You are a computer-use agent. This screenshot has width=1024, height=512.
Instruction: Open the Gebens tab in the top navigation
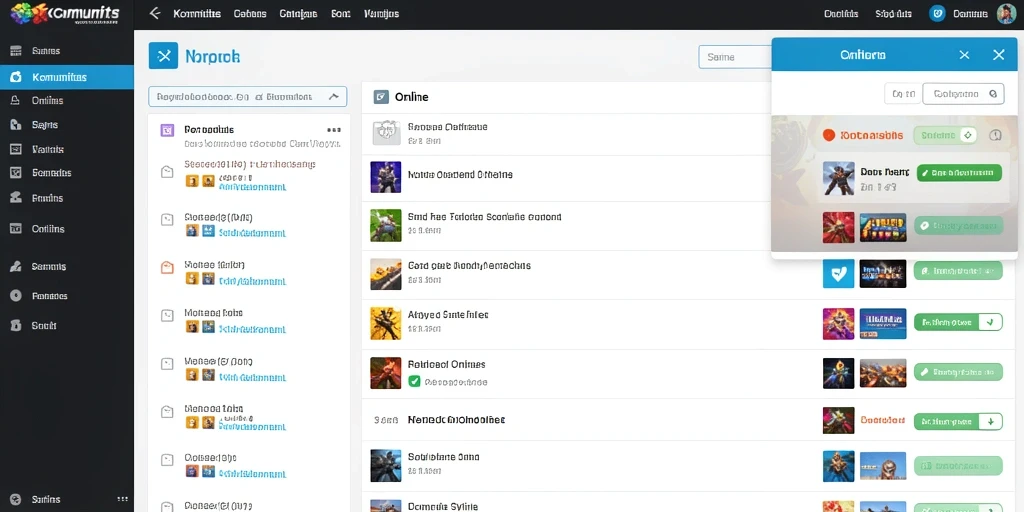click(249, 14)
